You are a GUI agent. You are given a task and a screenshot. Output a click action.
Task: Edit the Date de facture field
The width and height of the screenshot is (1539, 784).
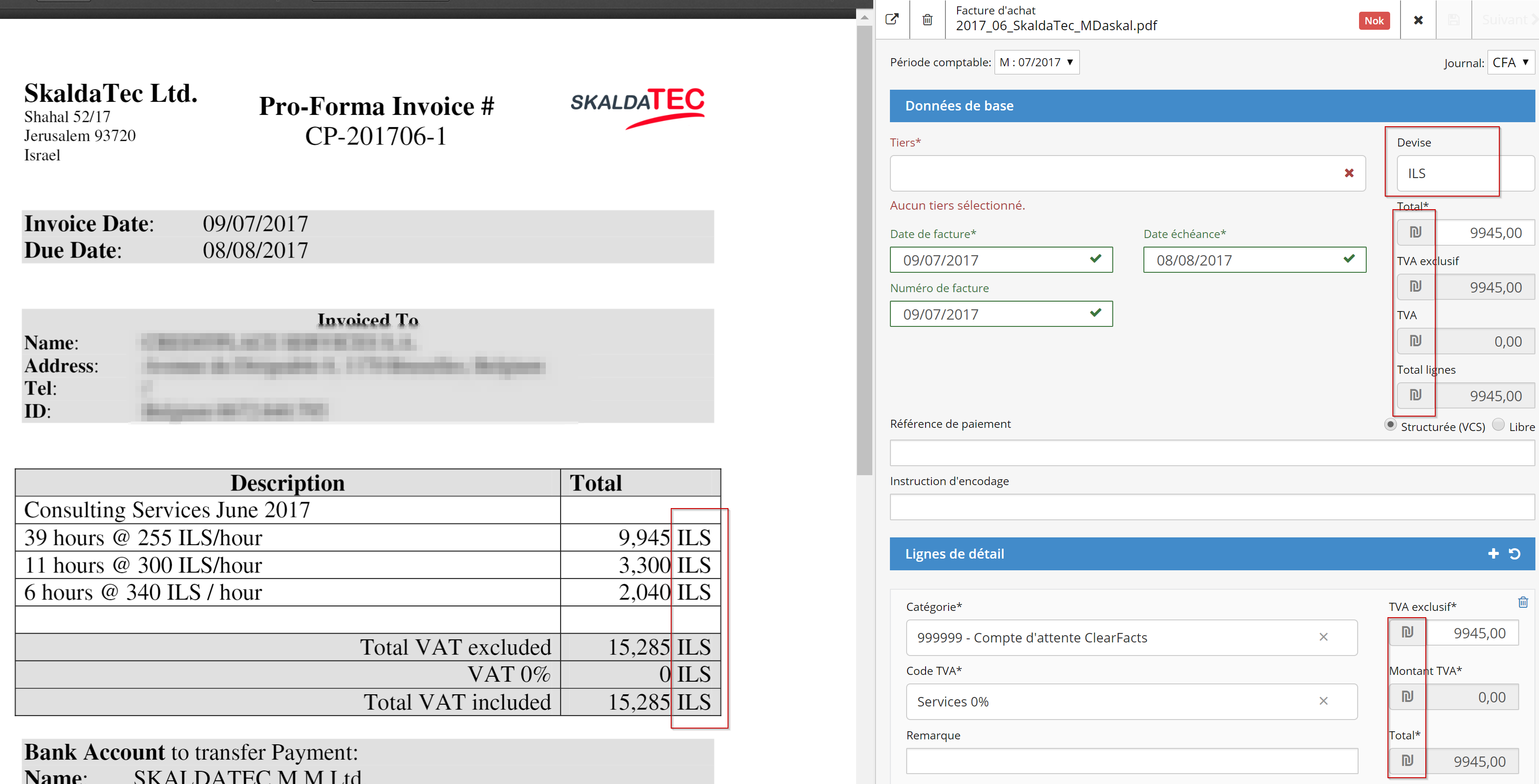pyautogui.click(x=1001, y=260)
